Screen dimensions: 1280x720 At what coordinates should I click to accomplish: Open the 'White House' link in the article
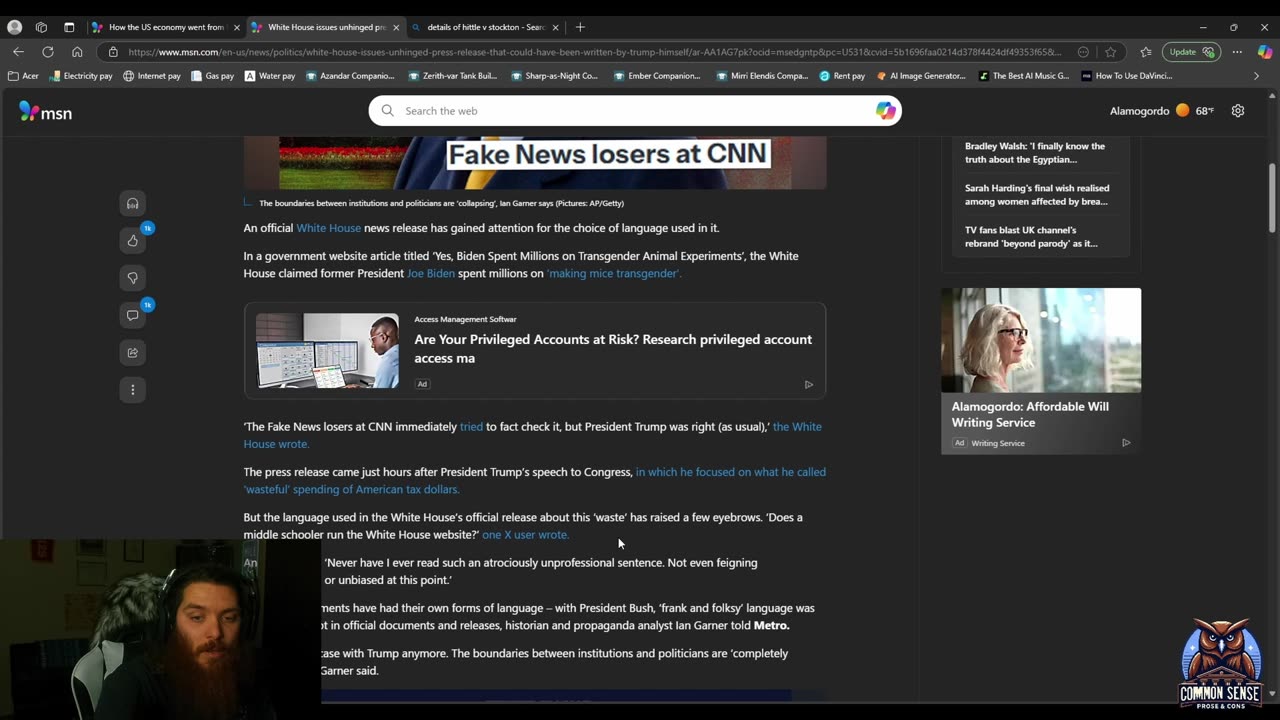click(x=328, y=228)
